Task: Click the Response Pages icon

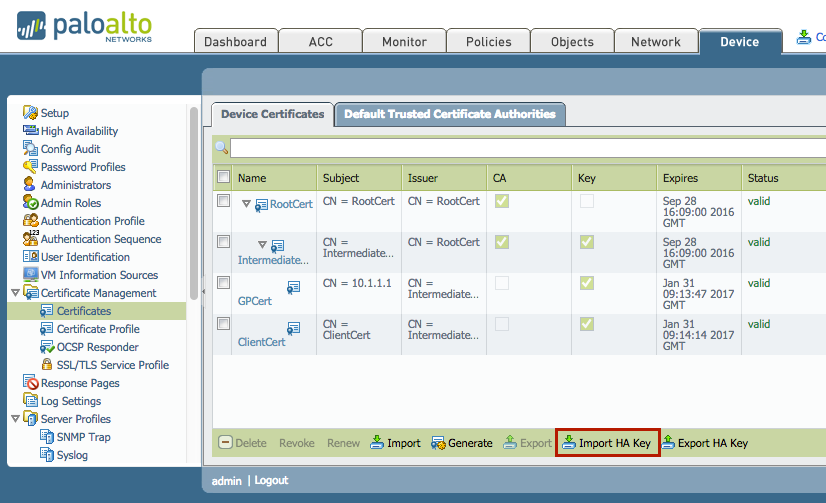Action: click(x=31, y=382)
